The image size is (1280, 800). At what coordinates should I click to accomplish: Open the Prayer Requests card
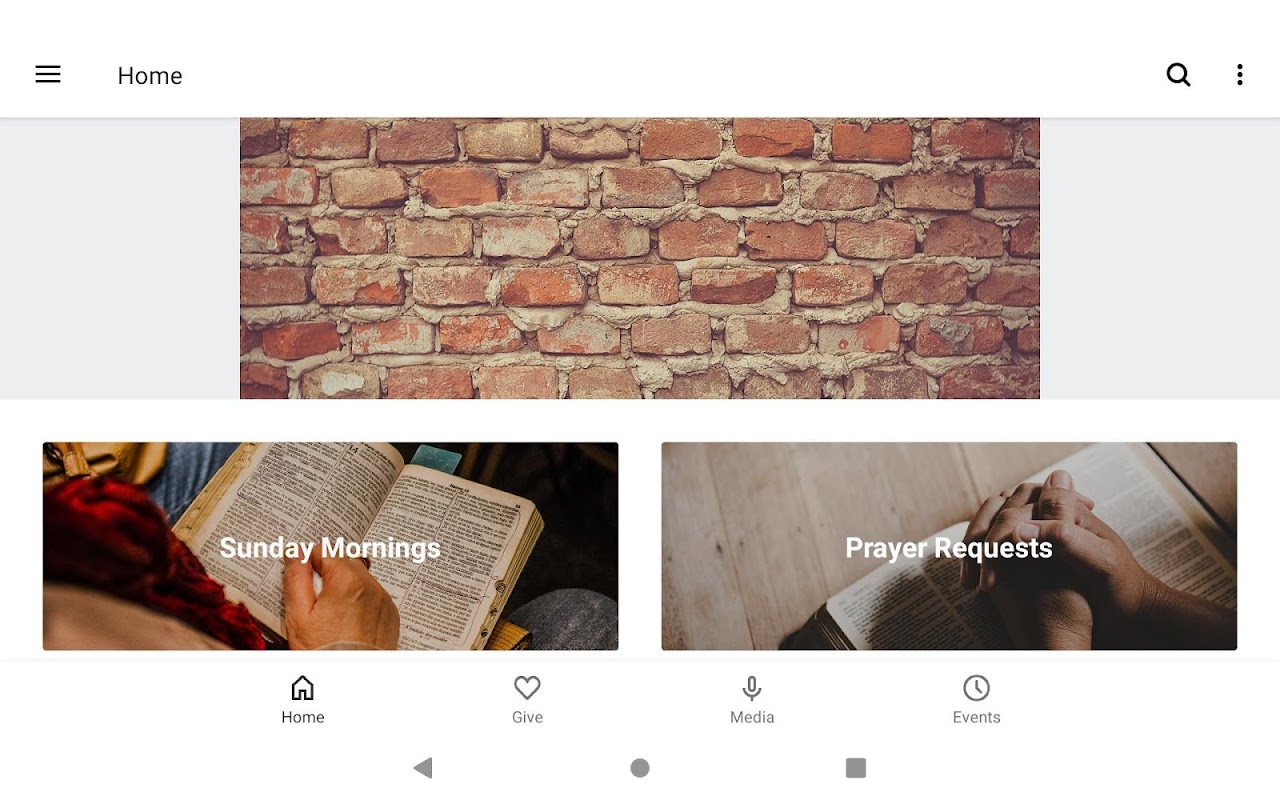(x=949, y=546)
